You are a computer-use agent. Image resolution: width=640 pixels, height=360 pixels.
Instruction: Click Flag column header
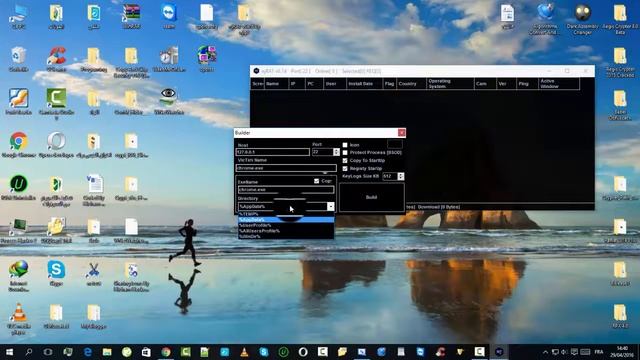click(389, 84)
